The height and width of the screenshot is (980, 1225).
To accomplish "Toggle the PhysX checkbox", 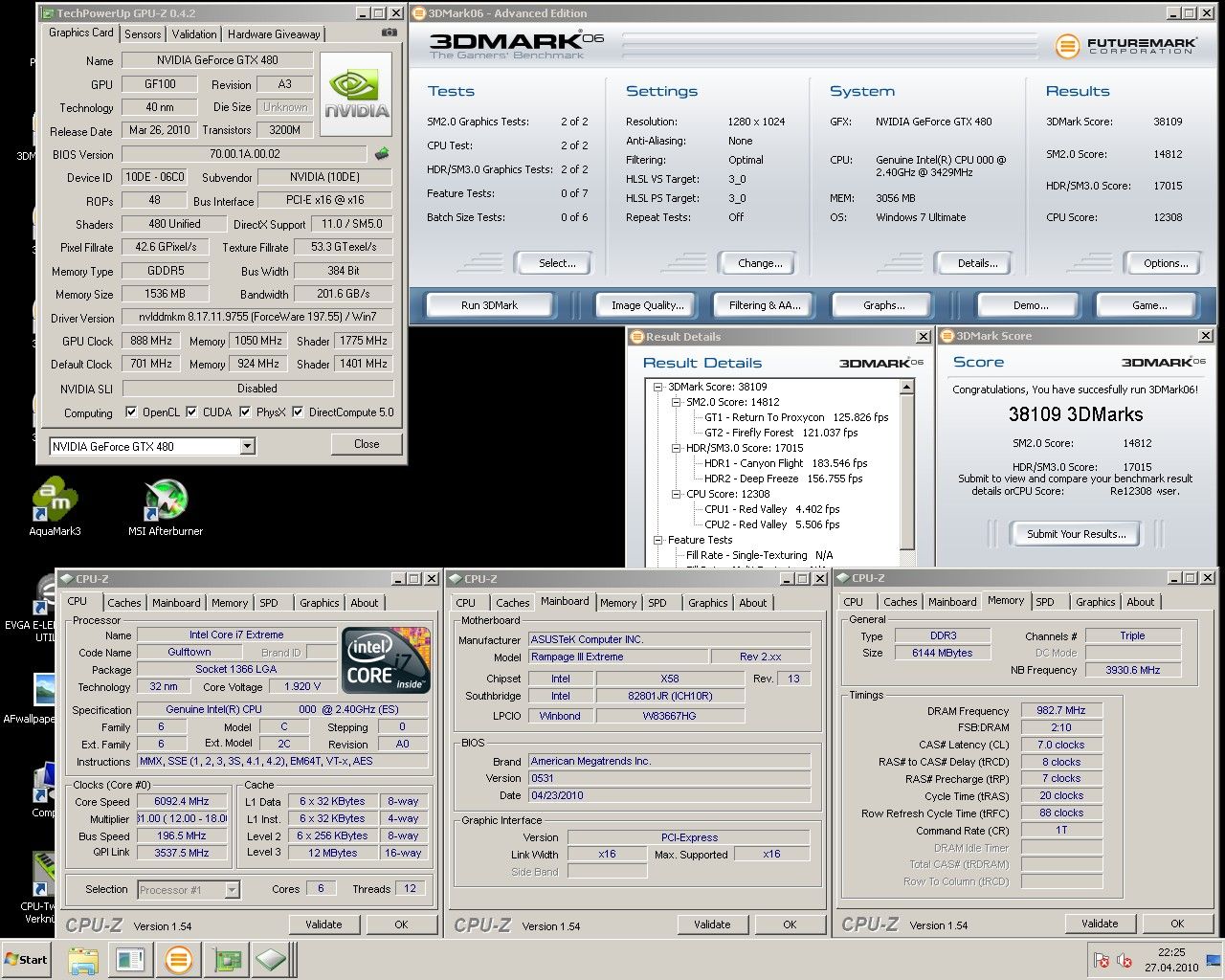I will [x=244, y=412].
